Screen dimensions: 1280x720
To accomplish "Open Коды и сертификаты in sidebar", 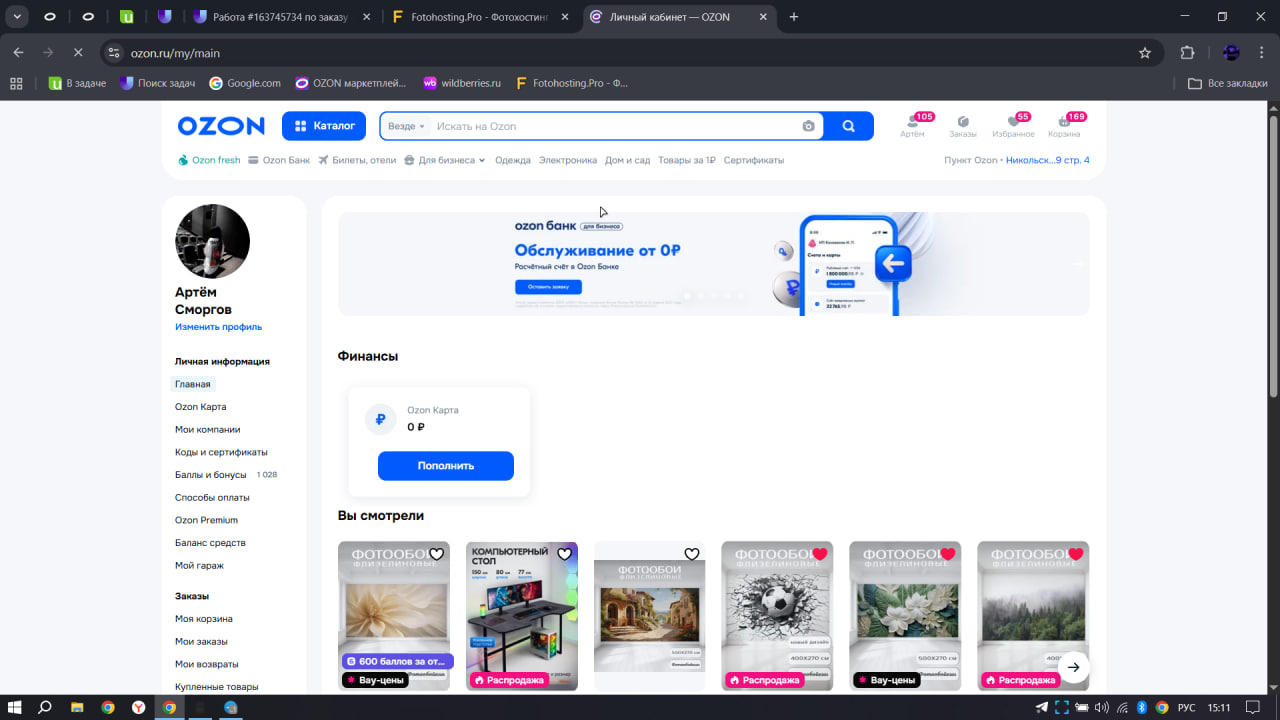I will [x=221, y=452].
